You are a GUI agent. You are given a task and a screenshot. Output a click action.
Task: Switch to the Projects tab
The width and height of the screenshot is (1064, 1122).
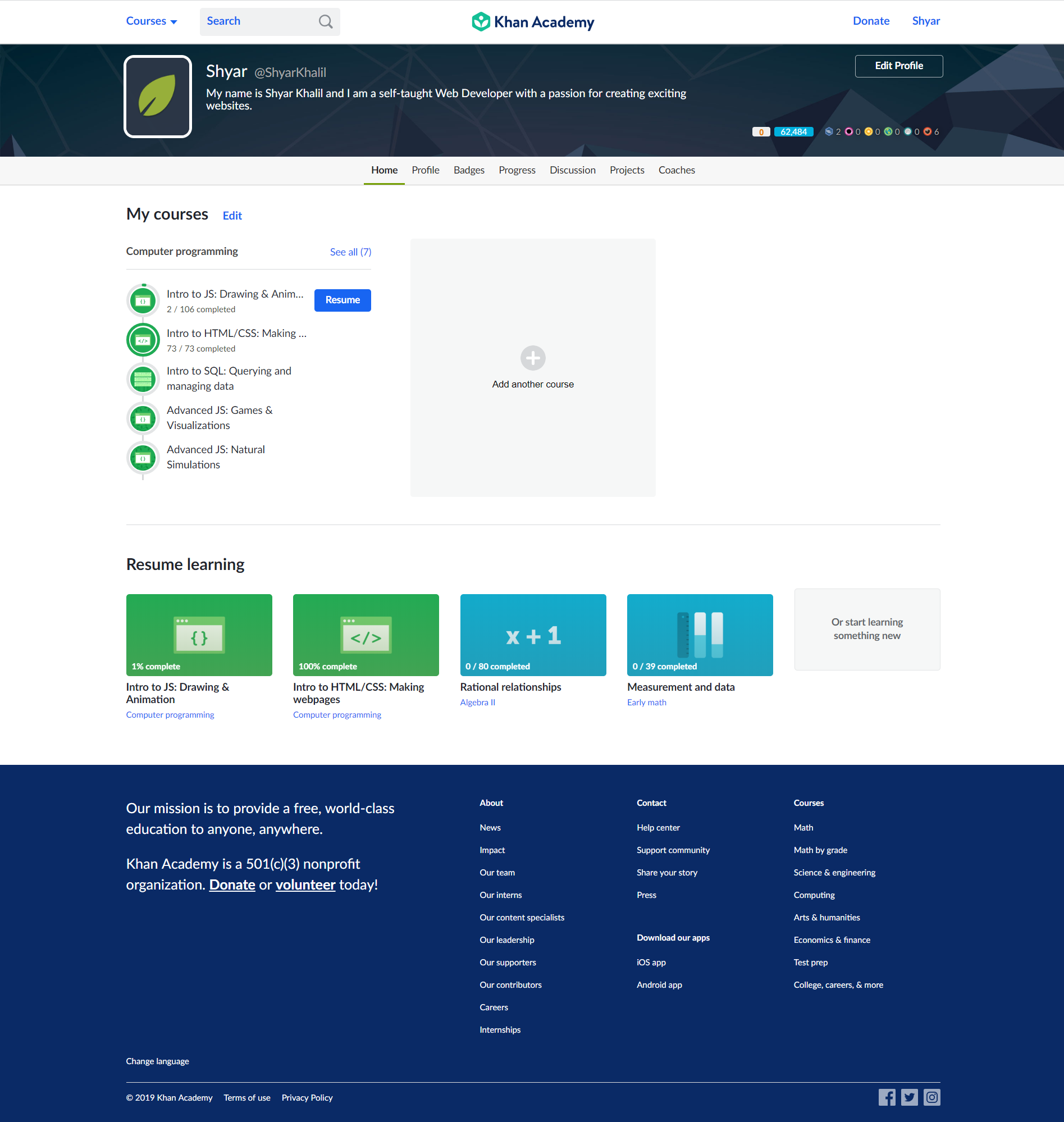click(x=627, y=170)
